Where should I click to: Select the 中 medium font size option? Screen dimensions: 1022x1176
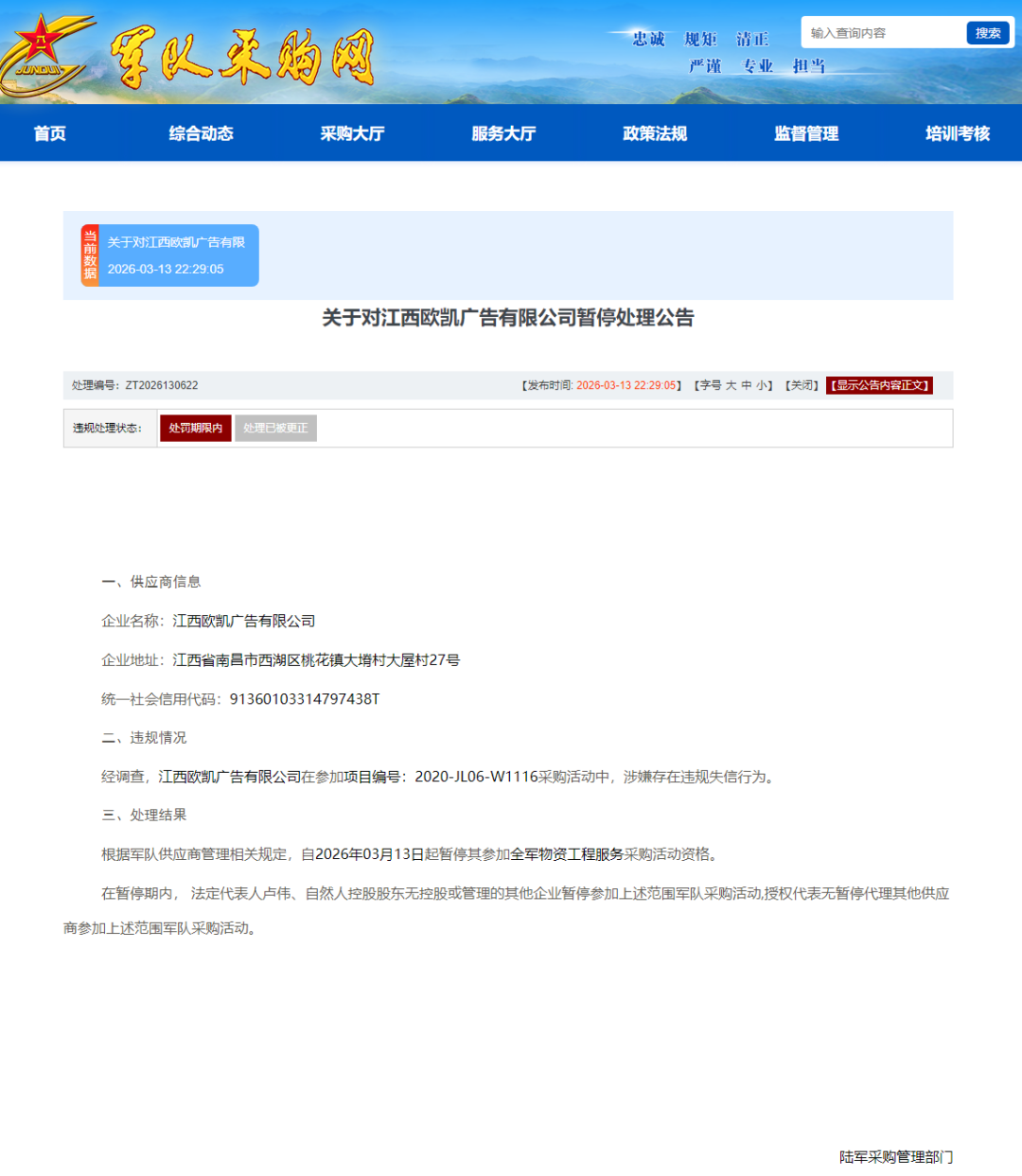coord(748,385)
